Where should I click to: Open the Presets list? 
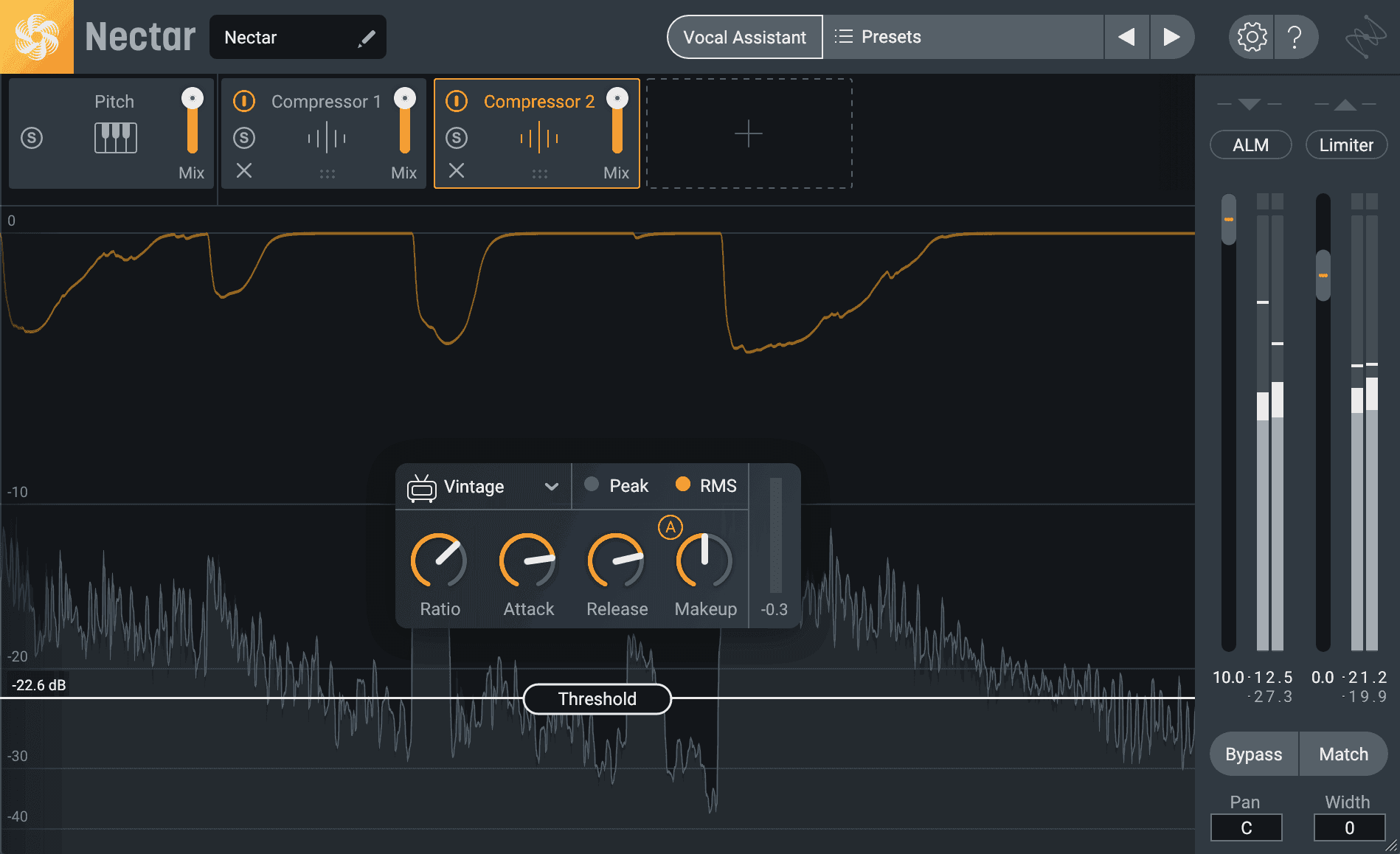pos(963,37)
